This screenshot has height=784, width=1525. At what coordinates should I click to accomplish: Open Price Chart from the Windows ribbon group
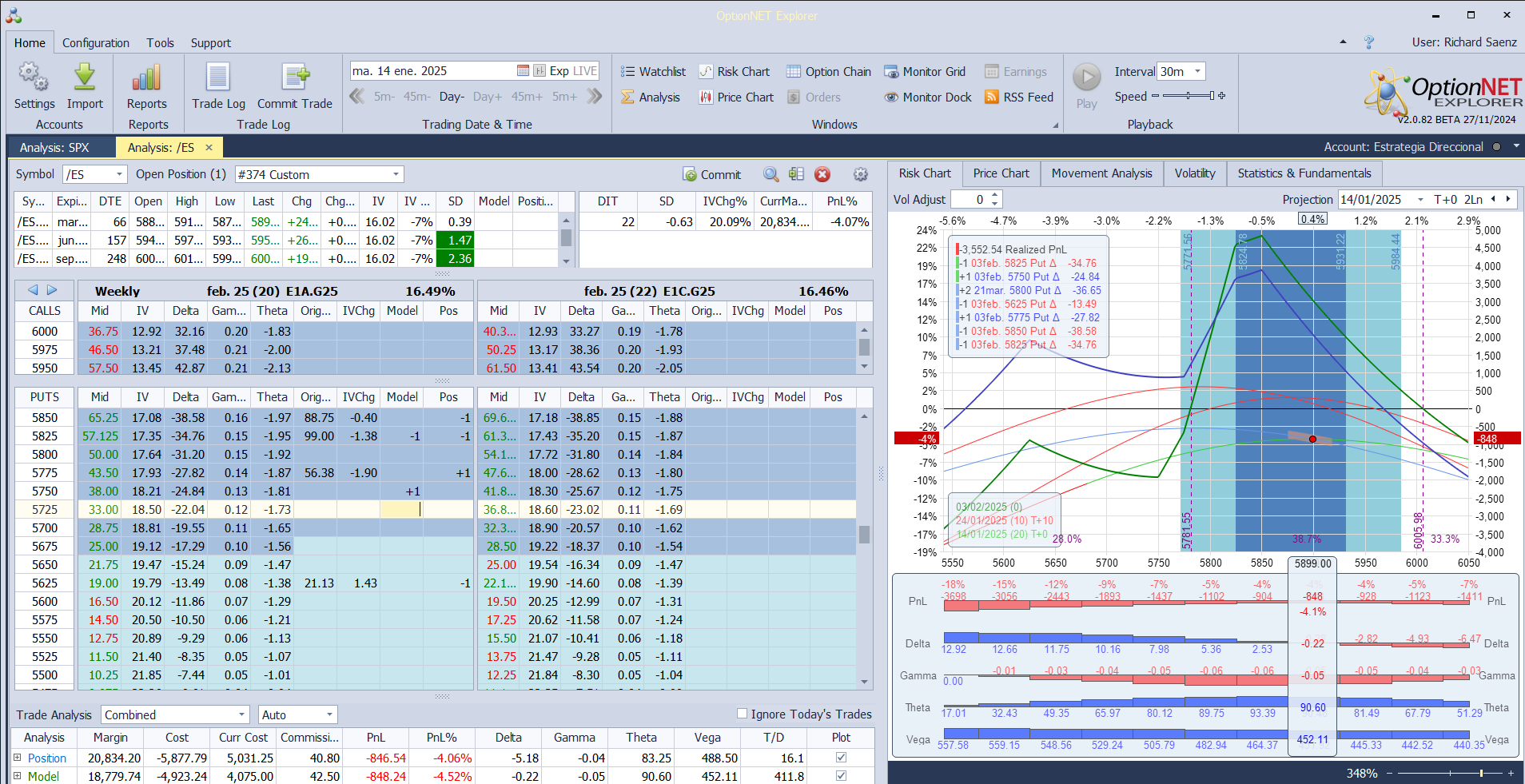click(x=736, y=98)
